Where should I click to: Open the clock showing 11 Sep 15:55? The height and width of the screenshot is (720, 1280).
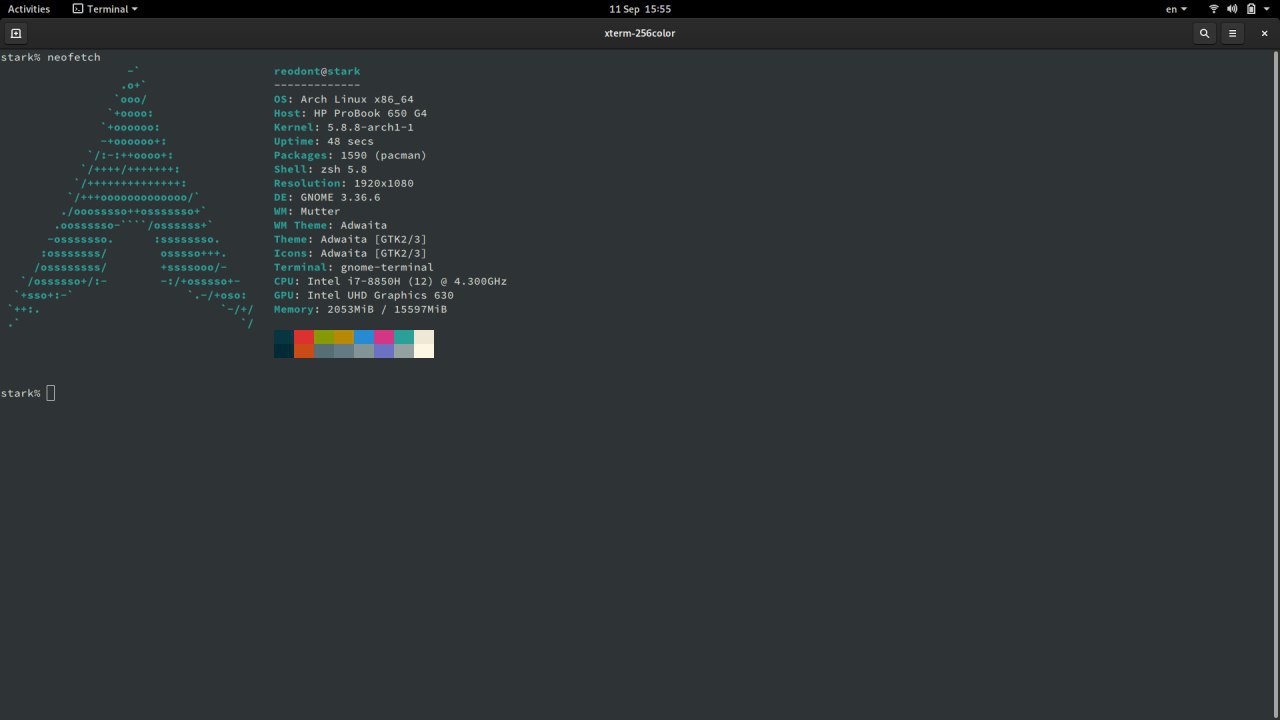(640, 9)
